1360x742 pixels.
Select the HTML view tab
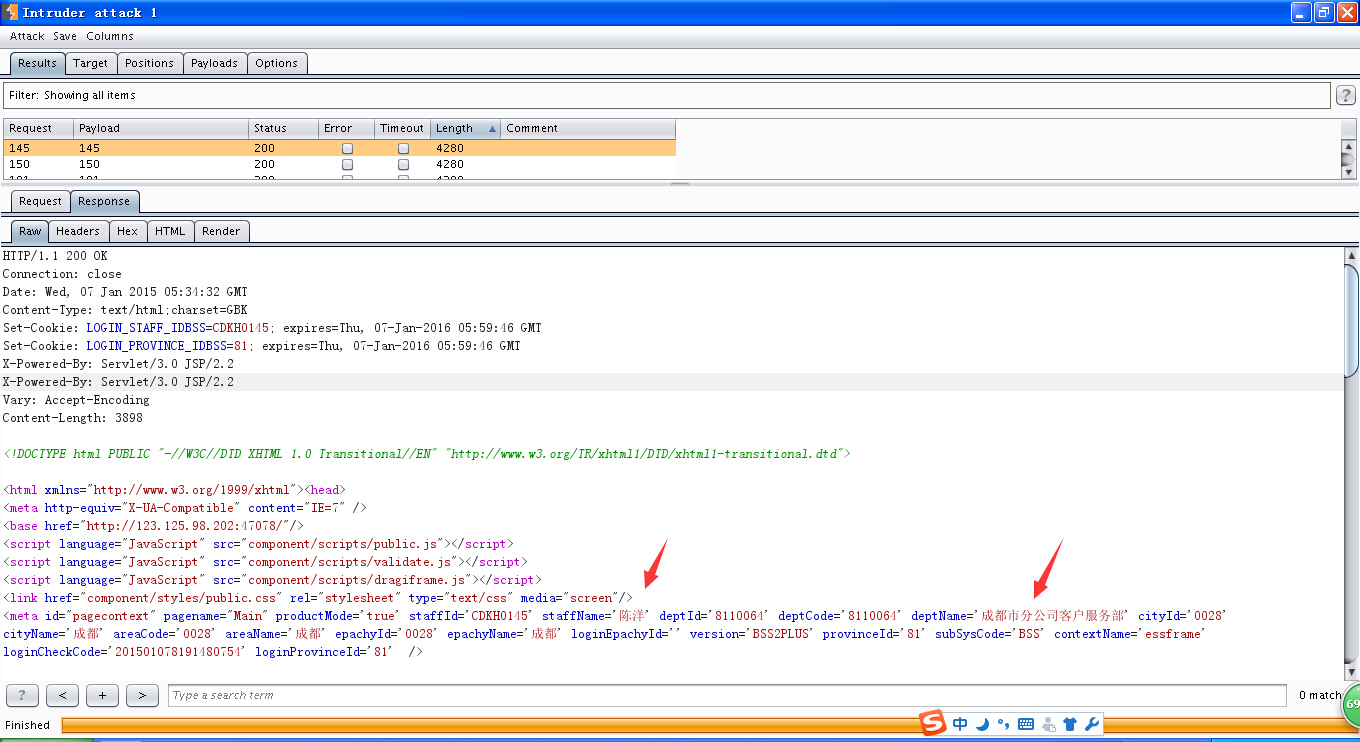[170, 231]
